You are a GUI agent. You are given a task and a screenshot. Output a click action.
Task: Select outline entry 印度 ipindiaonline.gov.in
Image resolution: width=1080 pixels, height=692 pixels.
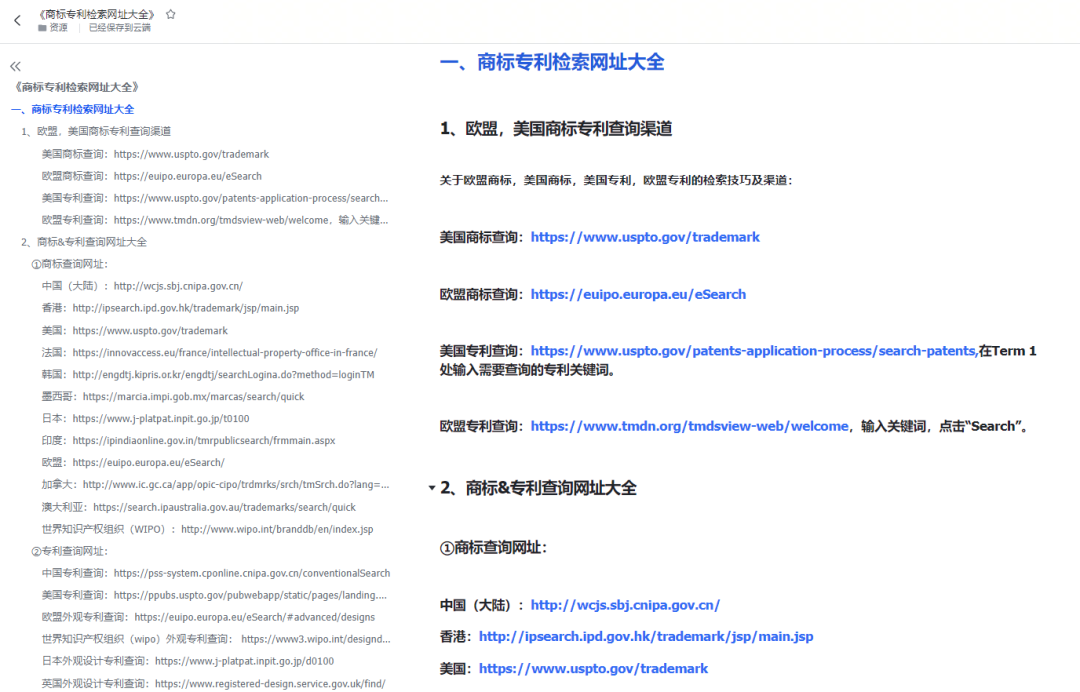click(x=188, y=441)
